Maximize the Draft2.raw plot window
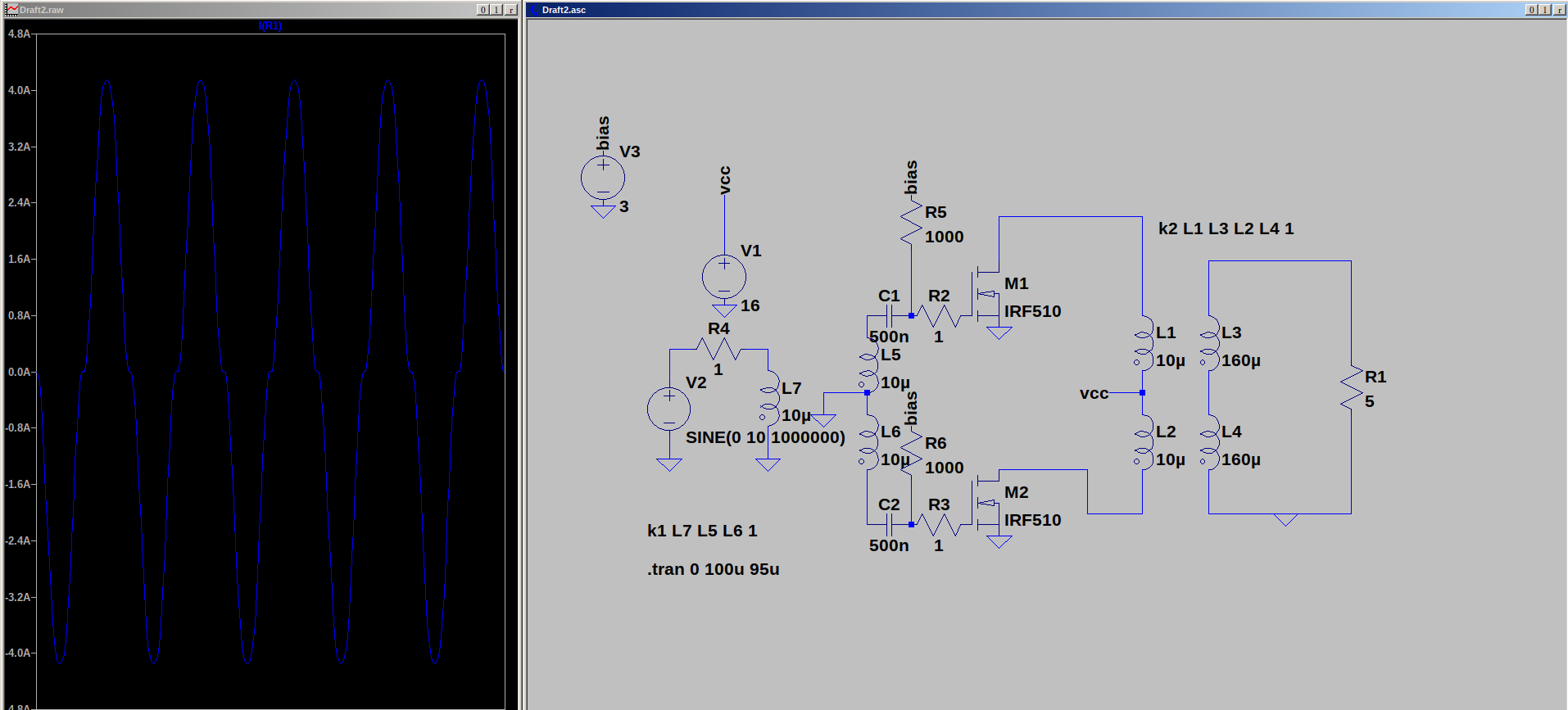 (x=496, y=10)
